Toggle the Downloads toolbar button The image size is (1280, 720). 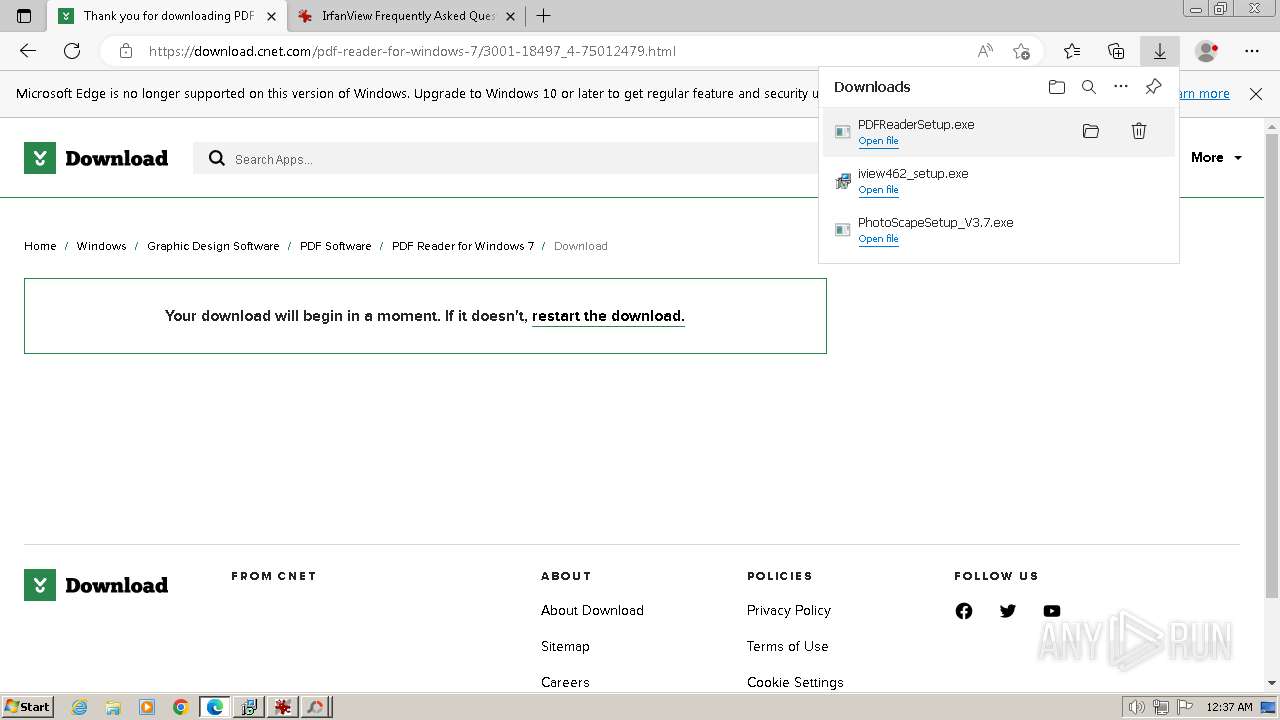click(1160, 51)
